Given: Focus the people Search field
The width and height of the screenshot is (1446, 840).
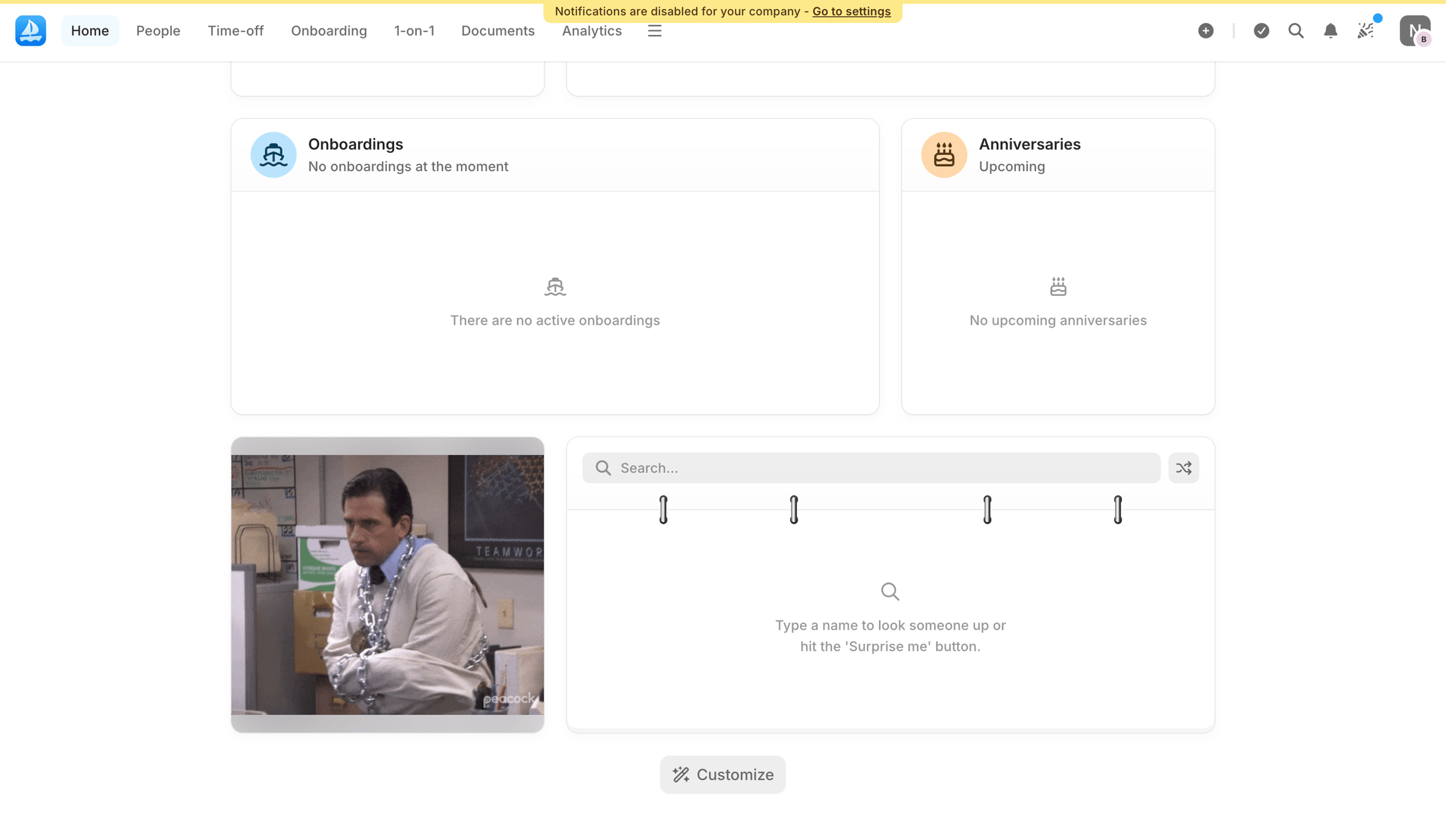Looking at the screenshot, I should [x=871, y=468].
